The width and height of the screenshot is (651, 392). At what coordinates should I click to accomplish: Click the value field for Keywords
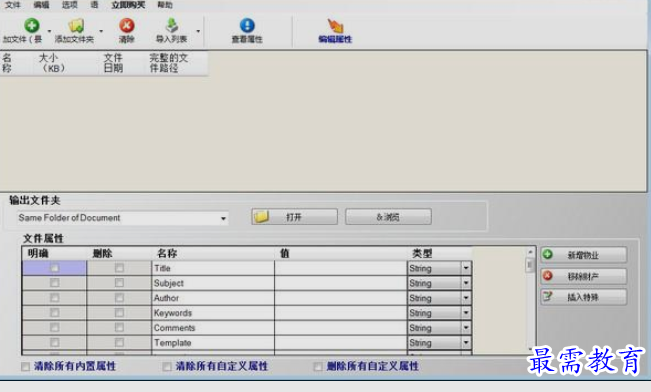[340, 313]
